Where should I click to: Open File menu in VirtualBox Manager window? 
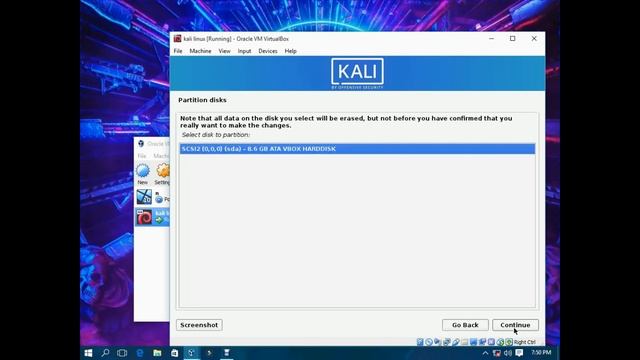tap(142, 156)
